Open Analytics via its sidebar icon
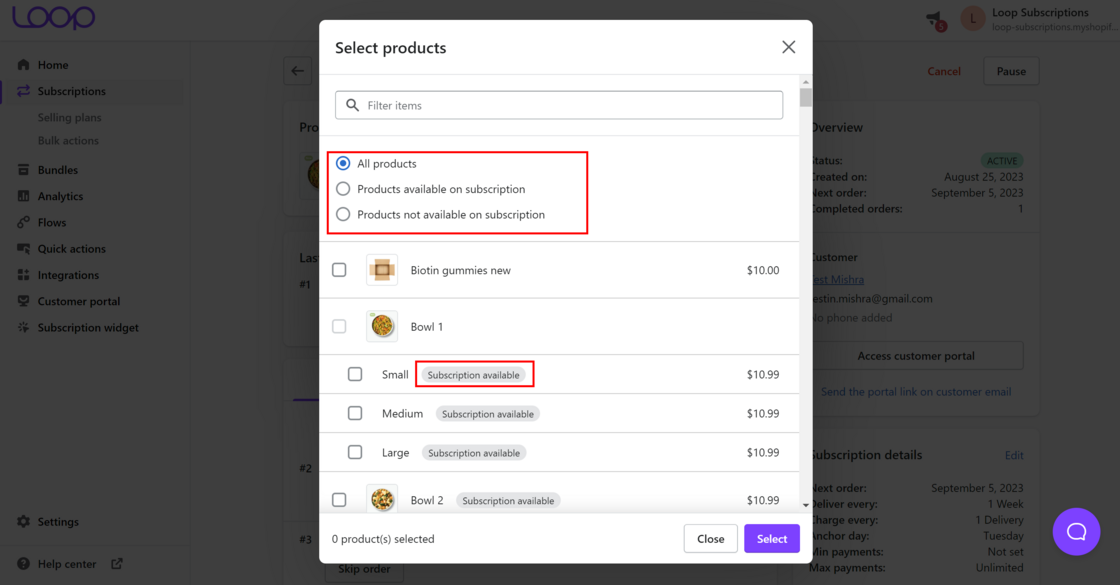 coord(24,196)
